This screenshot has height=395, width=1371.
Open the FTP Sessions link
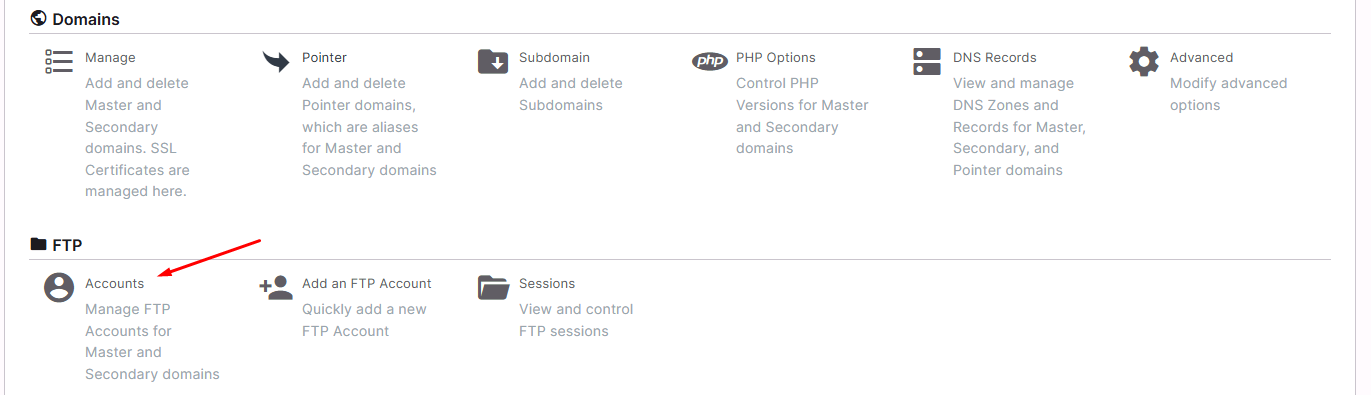[x=547, y=284]
